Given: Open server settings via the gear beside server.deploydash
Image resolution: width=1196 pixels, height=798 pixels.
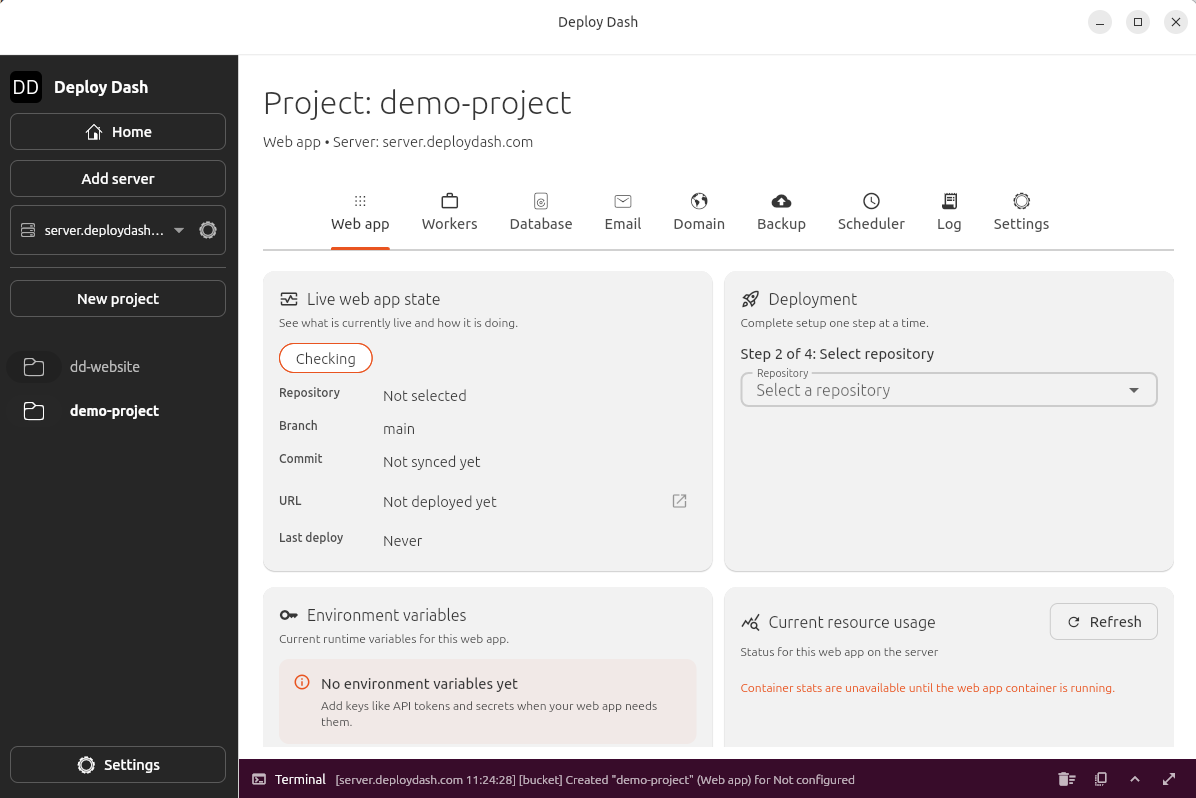Looking at the screenshot, I should click(x=207, y=229).
